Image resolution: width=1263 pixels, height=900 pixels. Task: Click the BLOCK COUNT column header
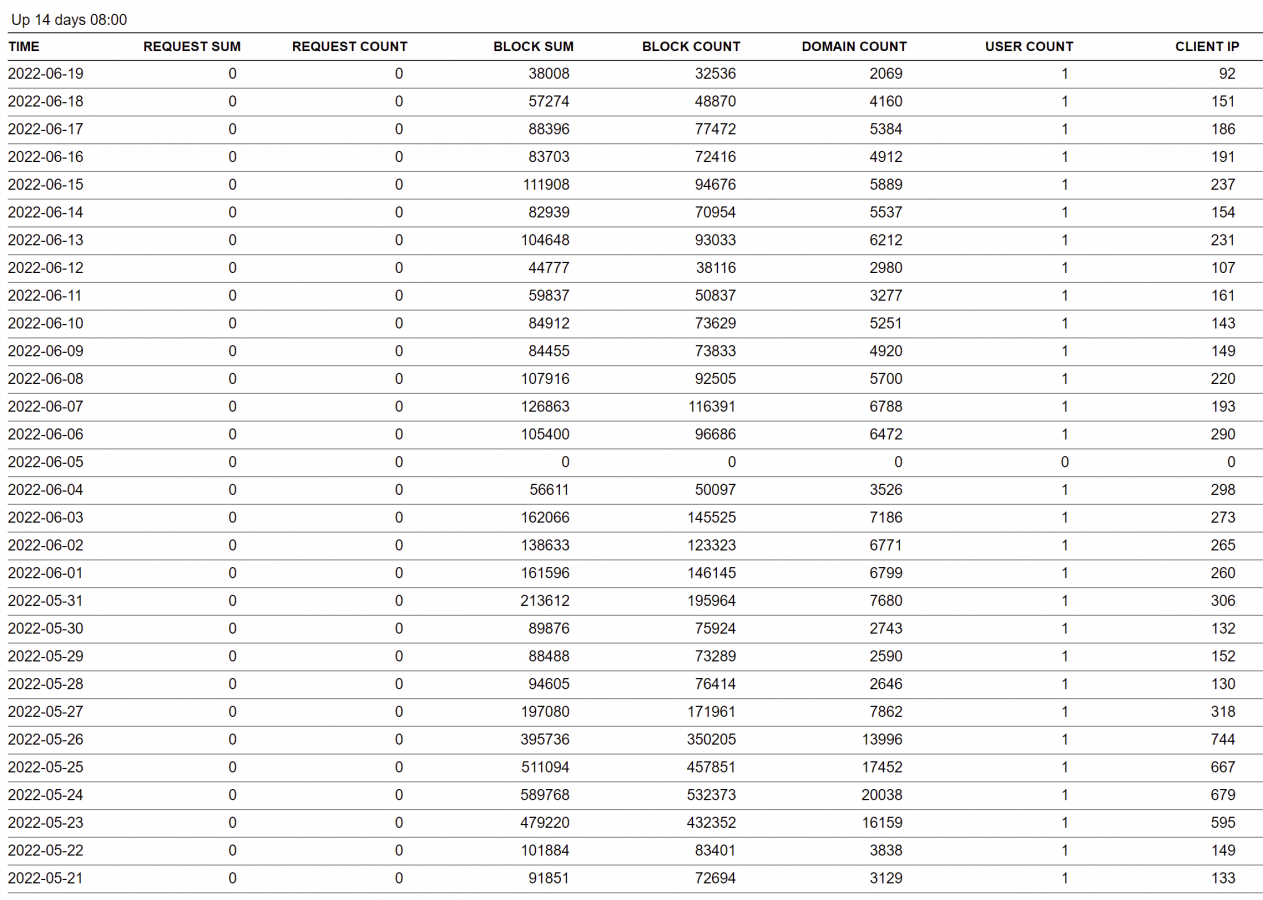tap(691, 46)
